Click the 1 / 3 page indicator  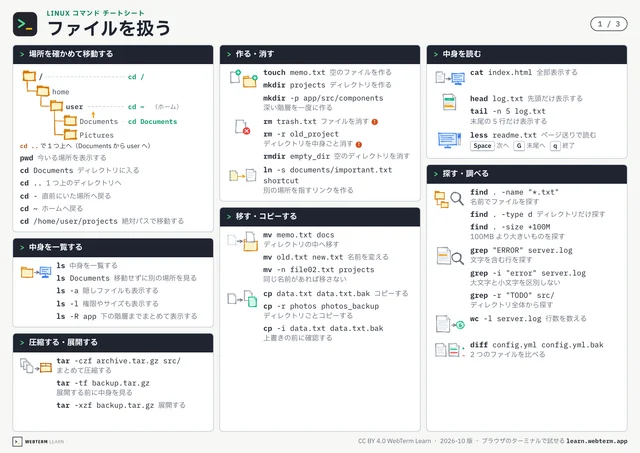[609, 24]
